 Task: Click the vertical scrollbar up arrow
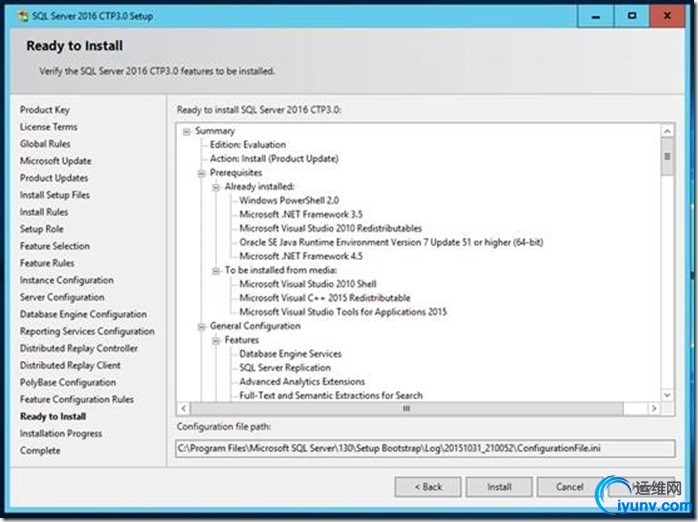[x=667, y=131]
